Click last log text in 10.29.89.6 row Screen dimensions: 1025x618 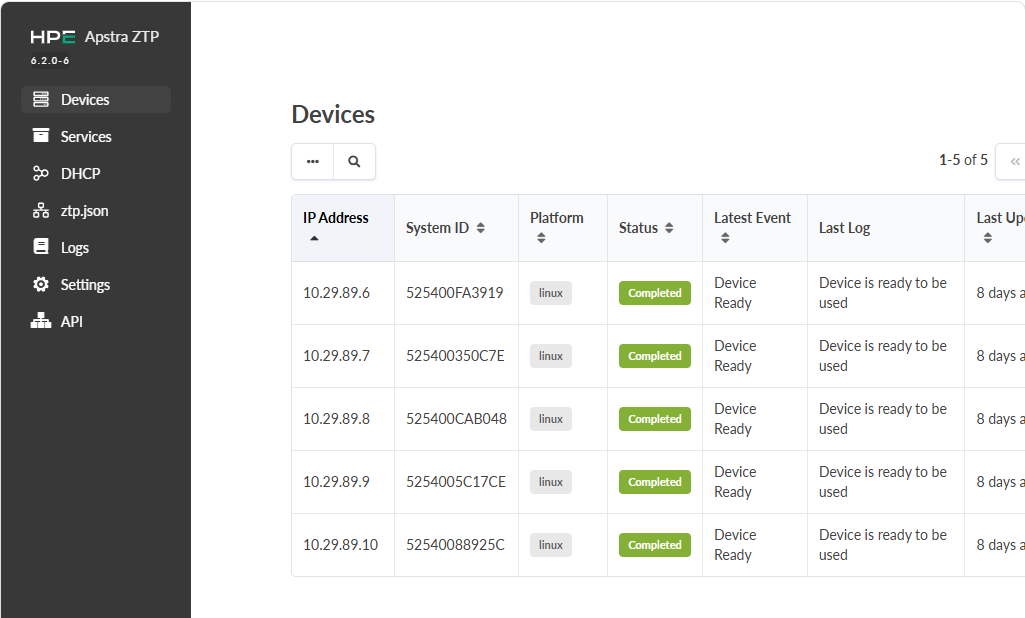[882, 293]
